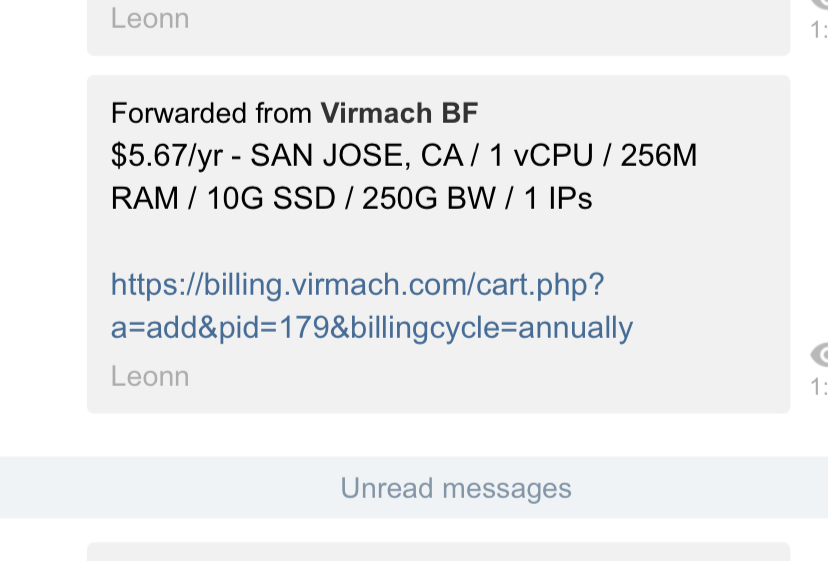Click the timestamp of the top message
The width and height of the screenshot is (828, 561).
[x=819, y=31]
